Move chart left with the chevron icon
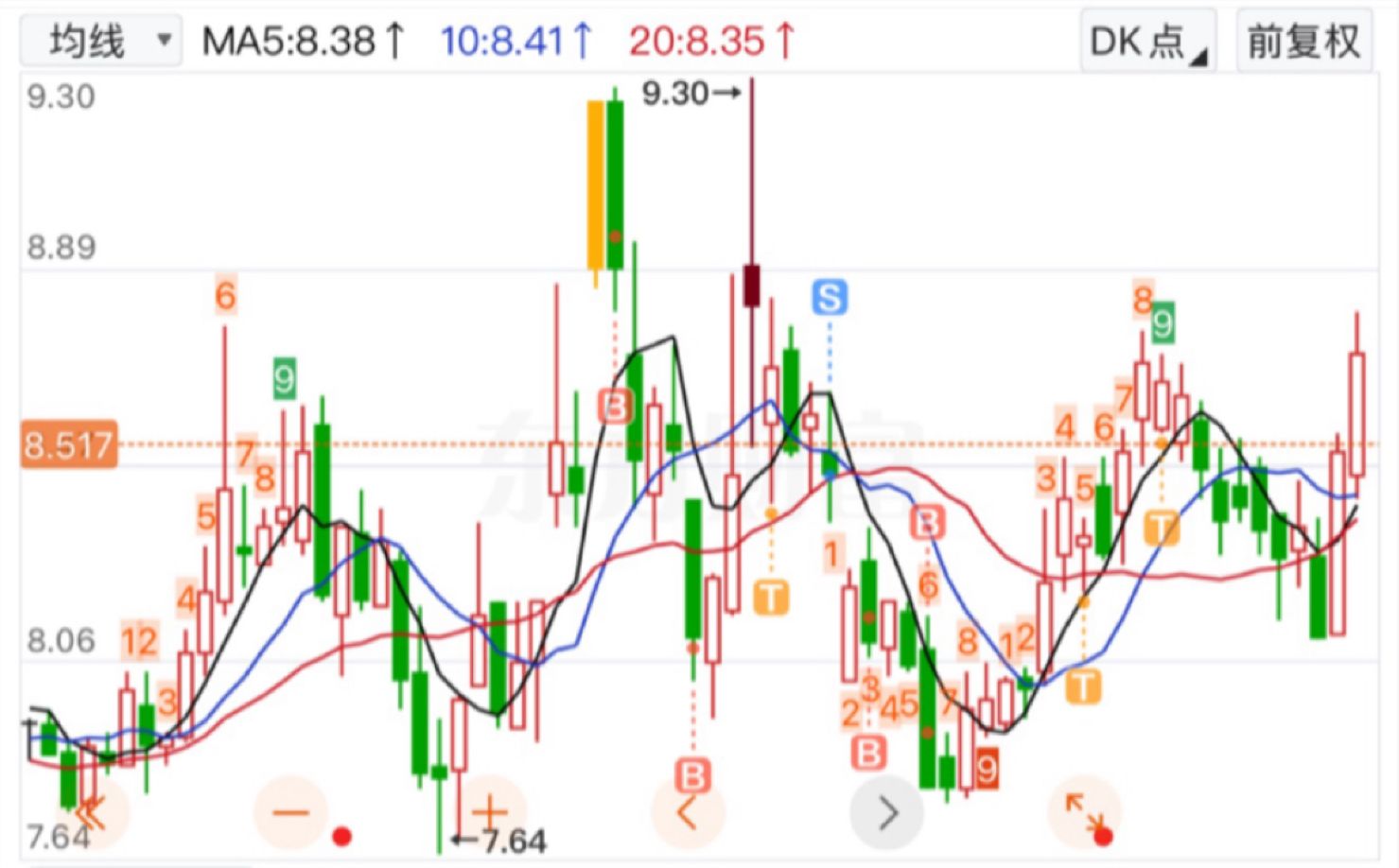This screenshot has width=1399, height=868. pyautogui.click(x=688, y=811)
